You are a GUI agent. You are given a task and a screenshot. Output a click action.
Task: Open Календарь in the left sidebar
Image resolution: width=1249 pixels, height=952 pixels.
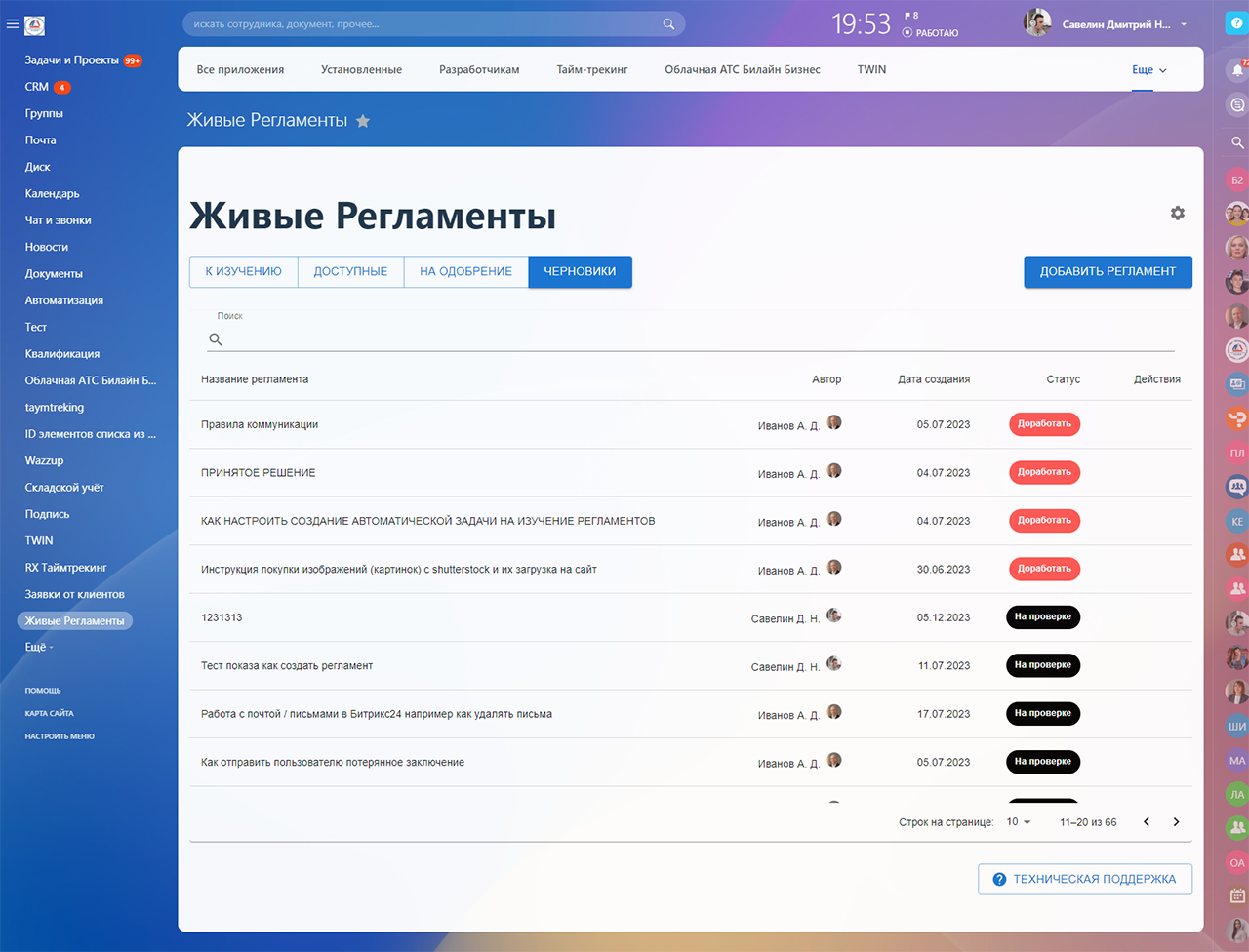(53, 194)
